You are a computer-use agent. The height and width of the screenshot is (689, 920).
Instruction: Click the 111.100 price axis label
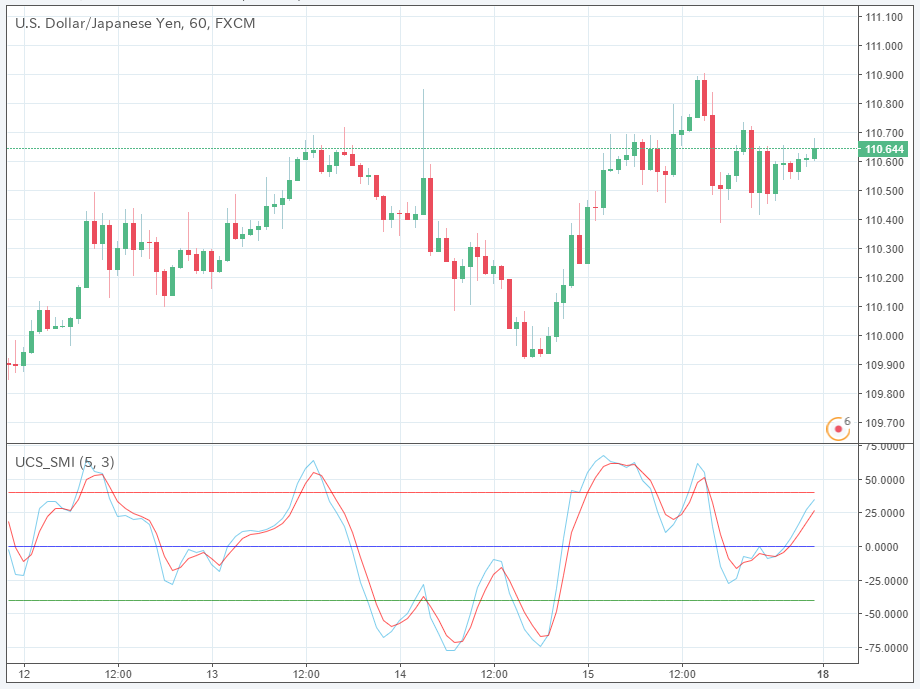pos(884,17)
